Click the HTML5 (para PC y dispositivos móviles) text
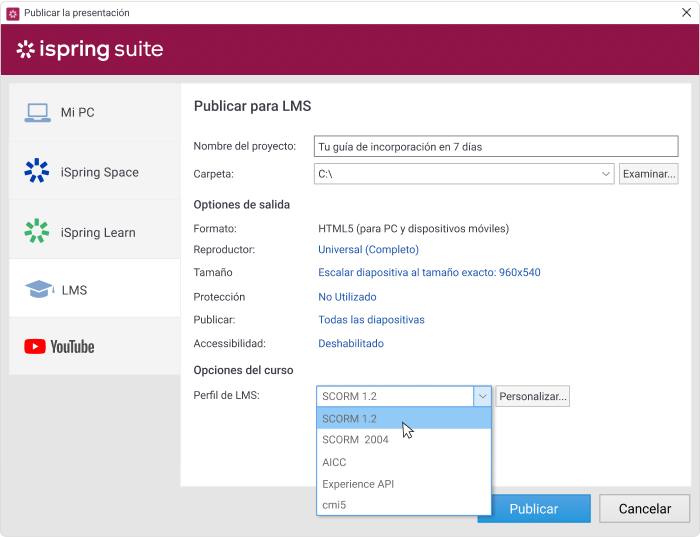This screenshot has width=700, height=537. [x=413, y=229]
